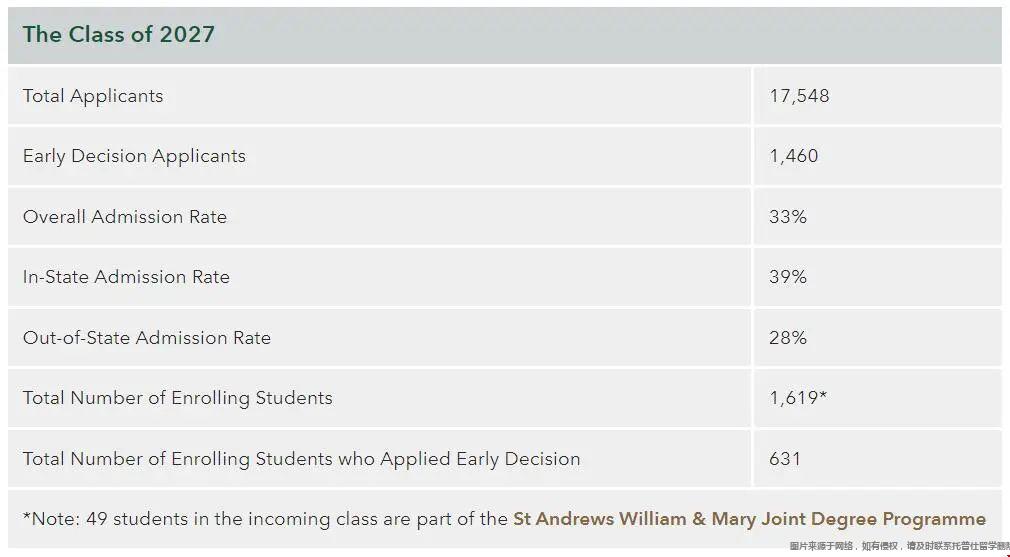Open St Andrews William & Mary Joint Degree Programme link
Image resolution: width=1010 pixels, height=557 pixels.
(749, 519)
